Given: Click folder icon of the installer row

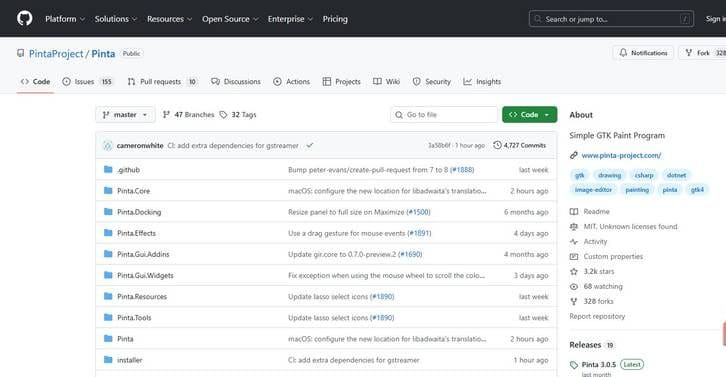Looking at the screenshot, I should (108, 360).
